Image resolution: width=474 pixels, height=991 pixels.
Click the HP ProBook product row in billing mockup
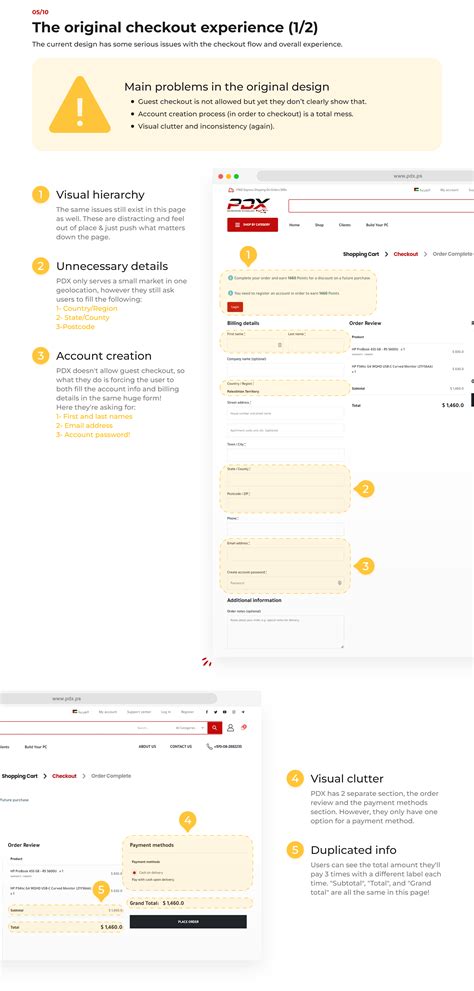pos(408,350)
